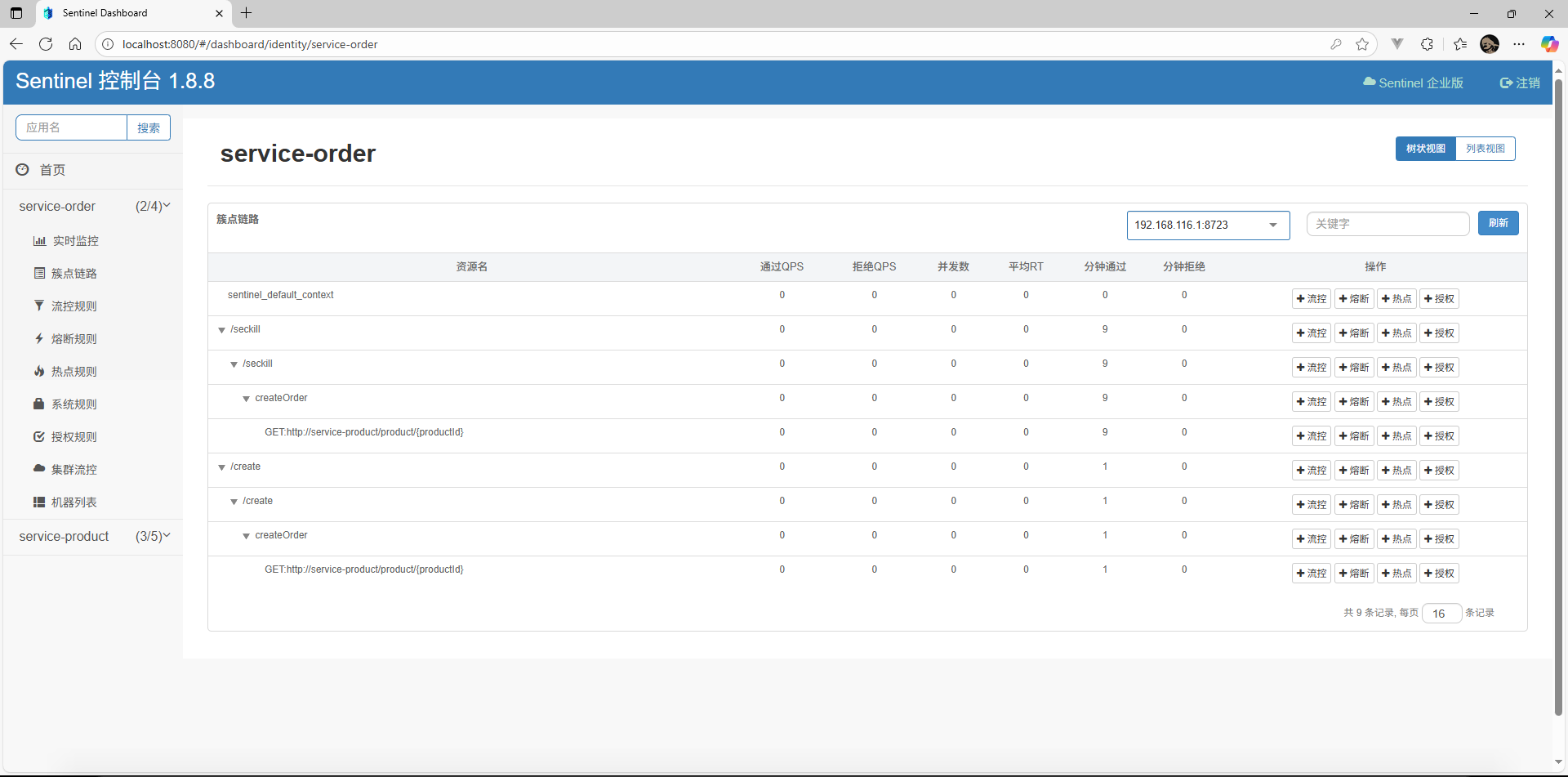The height and width of the screenshot is (777, 1568).
Task: Add 流控 rule for sentinel_default_context
Action: click(1312, 299)
